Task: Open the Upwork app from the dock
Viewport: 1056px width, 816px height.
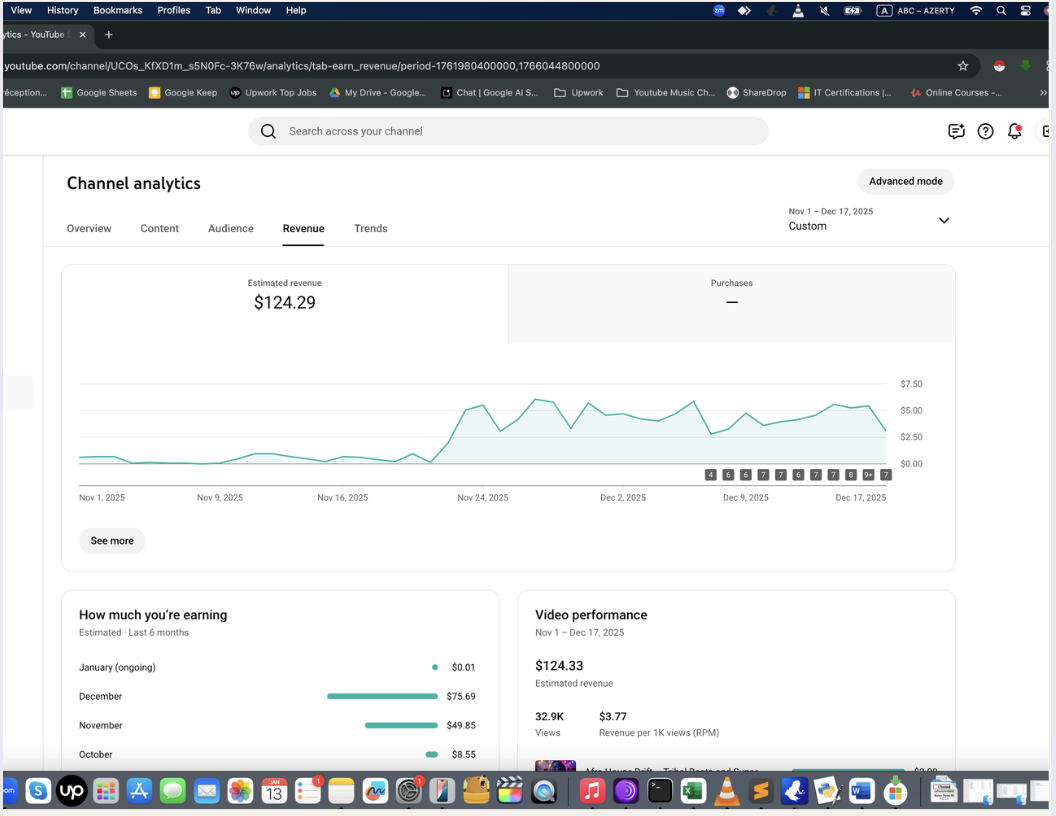Action: [x=71, y=791]
